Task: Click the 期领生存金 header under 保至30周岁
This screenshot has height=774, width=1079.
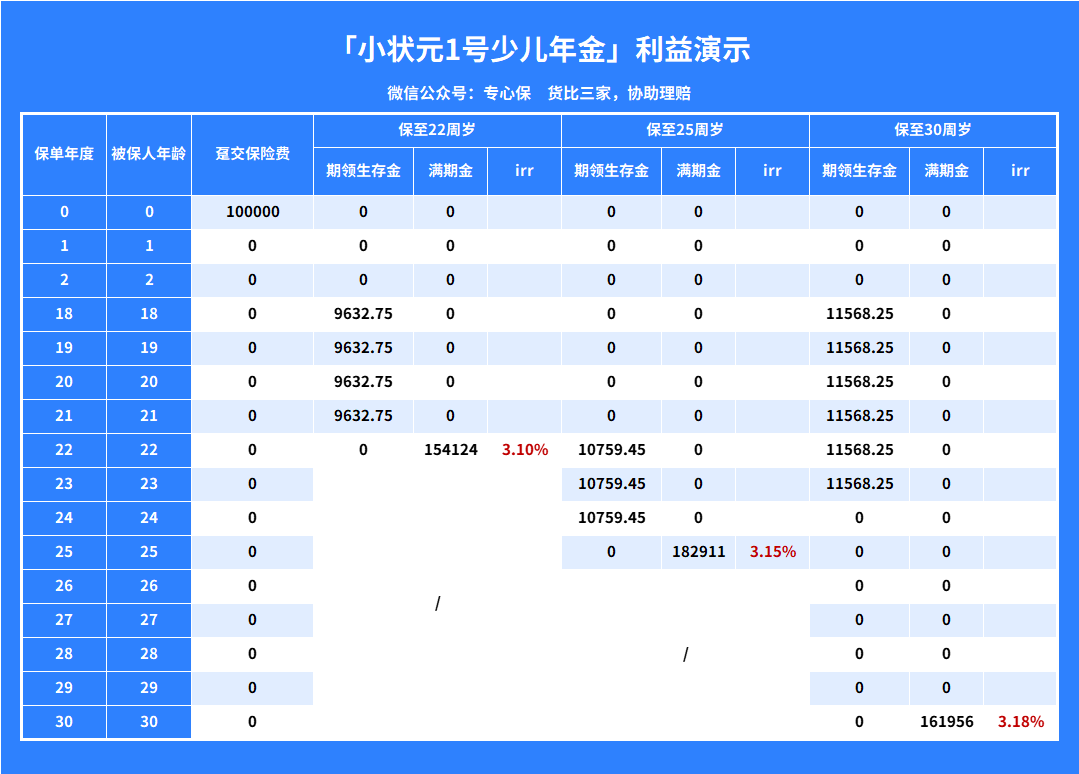Action: (859, 171)
